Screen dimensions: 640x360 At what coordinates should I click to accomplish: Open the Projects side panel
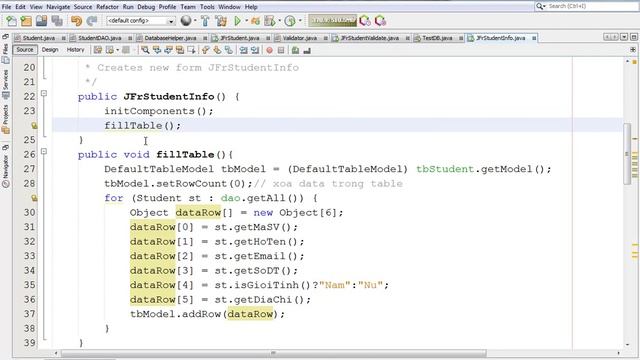click(5, 119)
